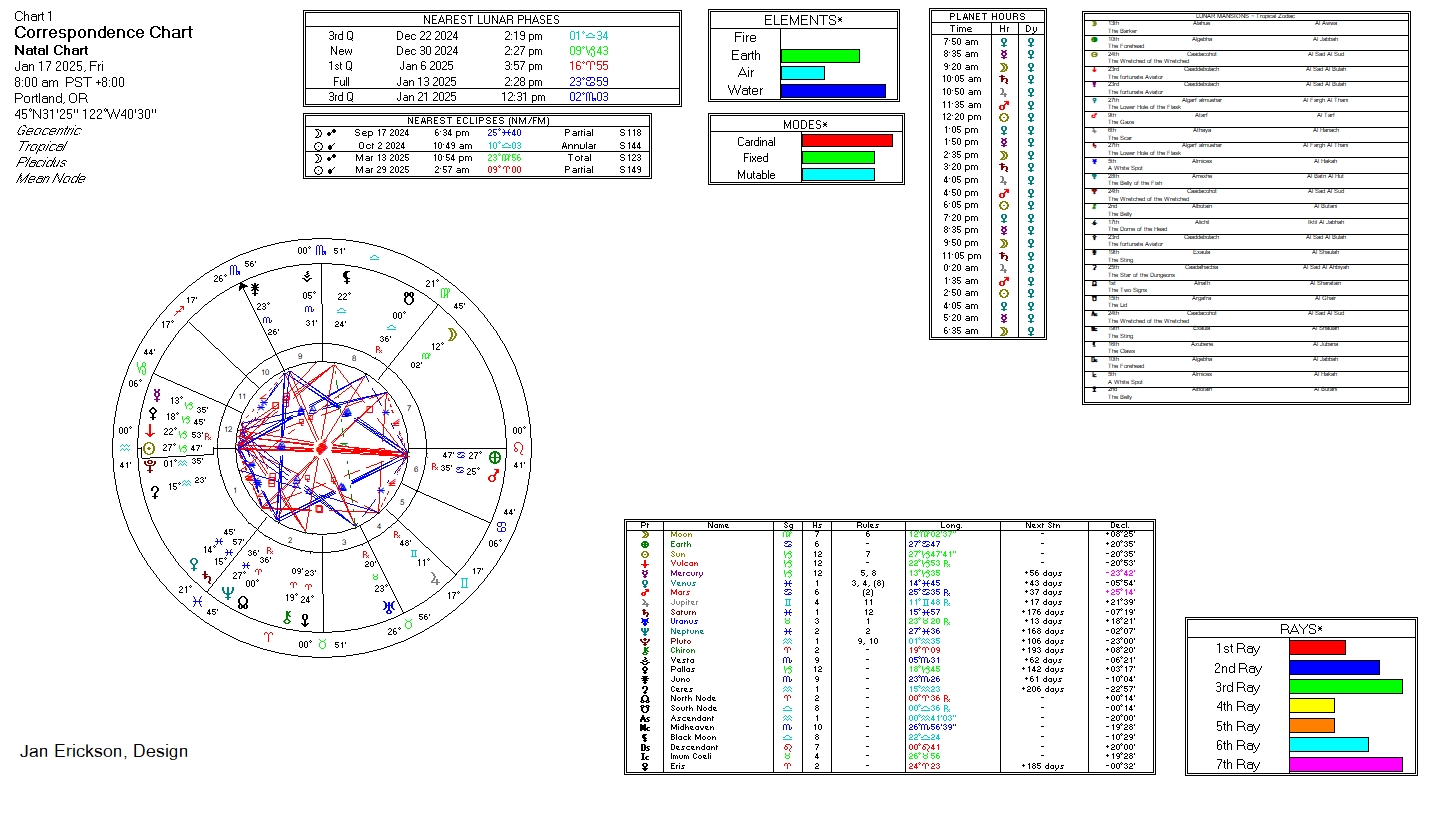This screenshot has height=837, width=1437.
Task: Select the 'Oct 2 2024' Annular eclipse row
Action: 478,146
